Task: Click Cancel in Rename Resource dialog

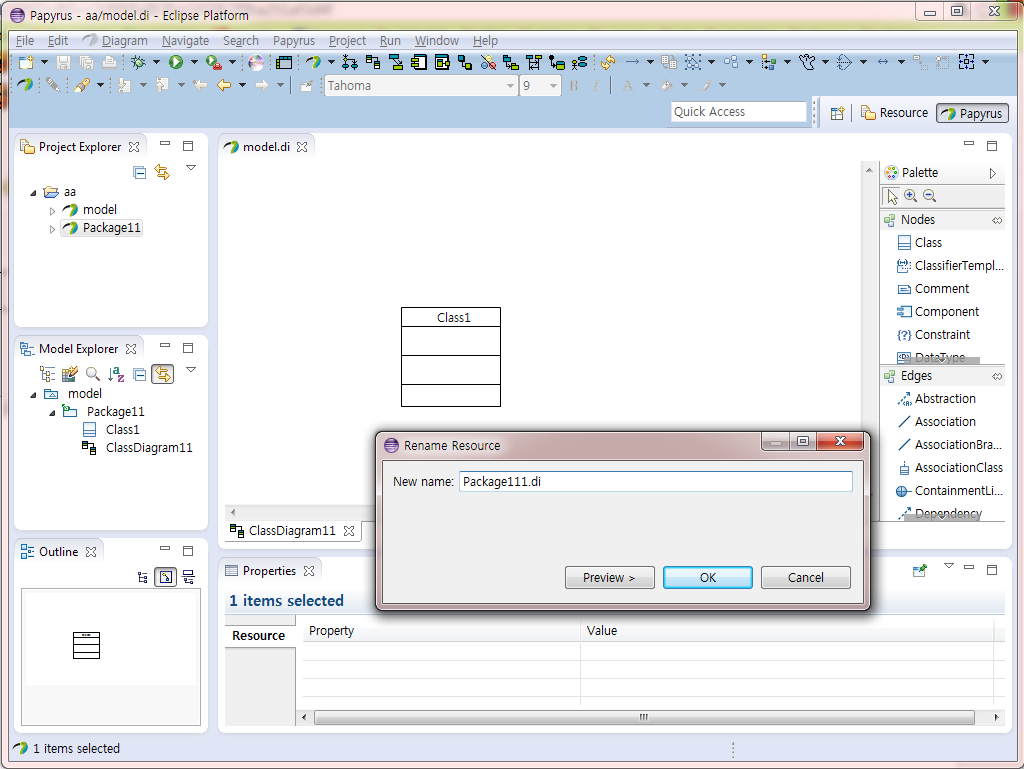Action: [806, 578]
